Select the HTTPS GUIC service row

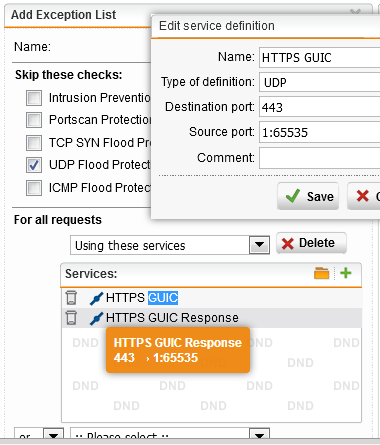pos(212,298)
